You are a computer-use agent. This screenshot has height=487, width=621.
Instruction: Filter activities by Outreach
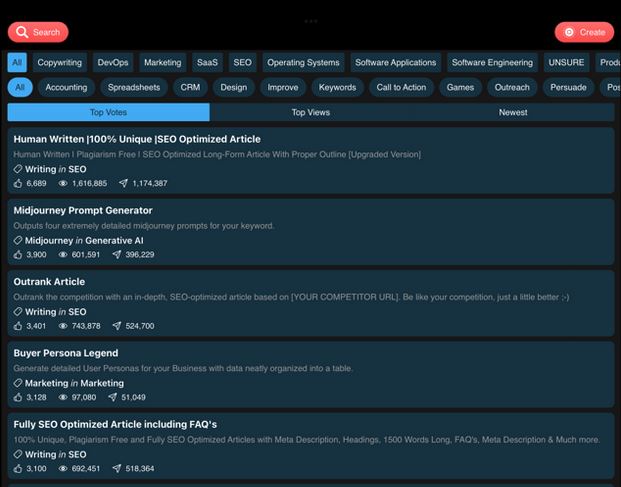click(512, 88)
